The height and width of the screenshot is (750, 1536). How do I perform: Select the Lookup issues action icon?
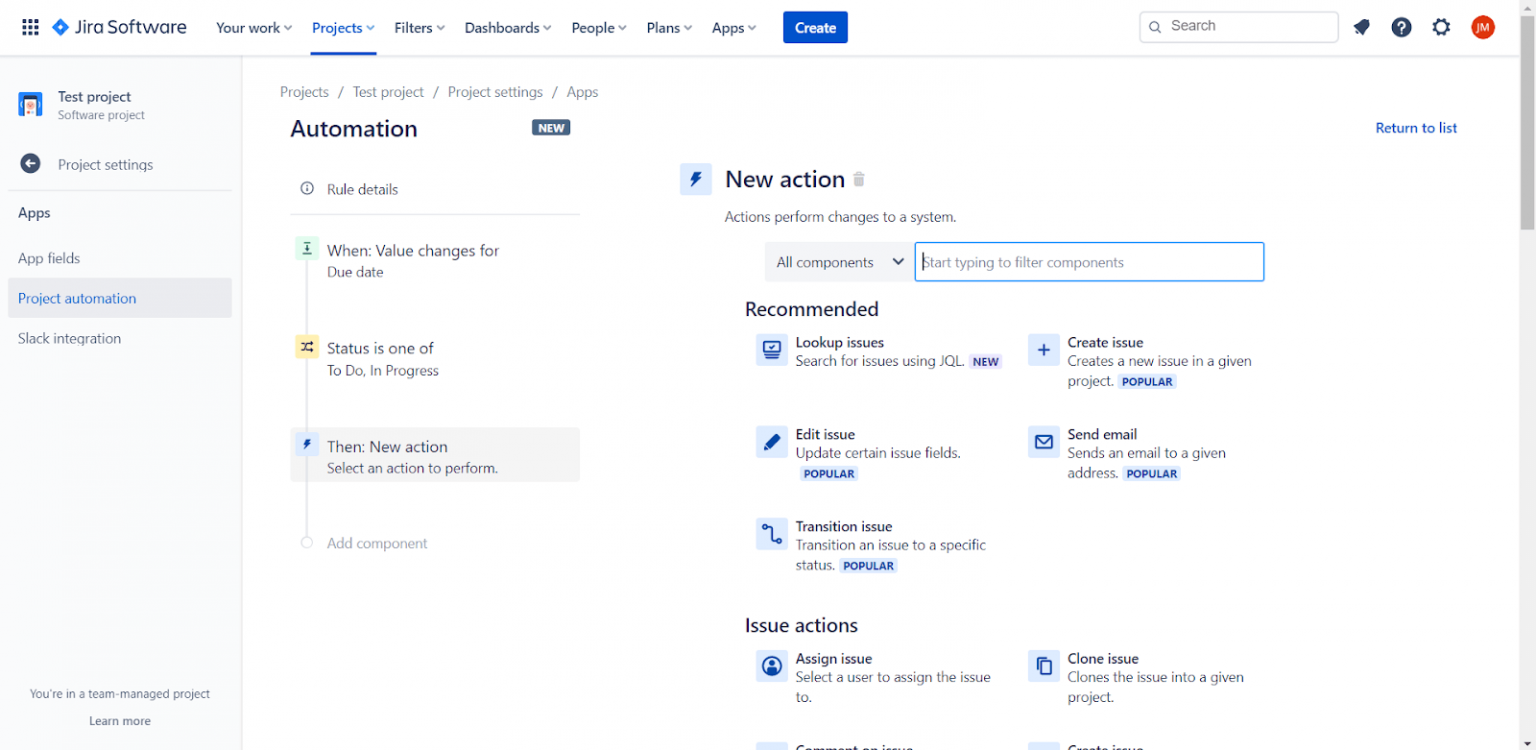tap(771, 350)
